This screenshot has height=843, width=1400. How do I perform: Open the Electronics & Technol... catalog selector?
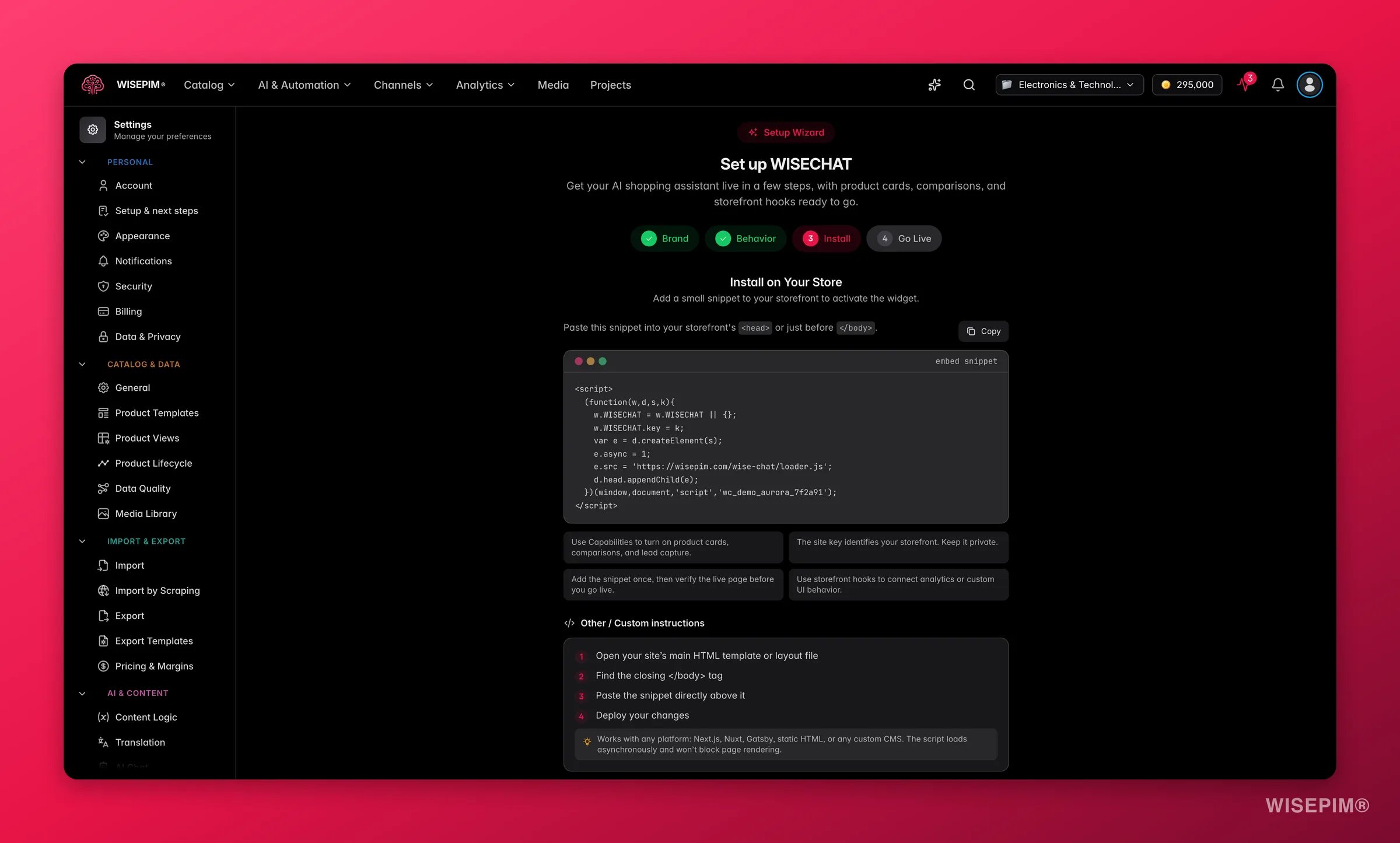1069,85
